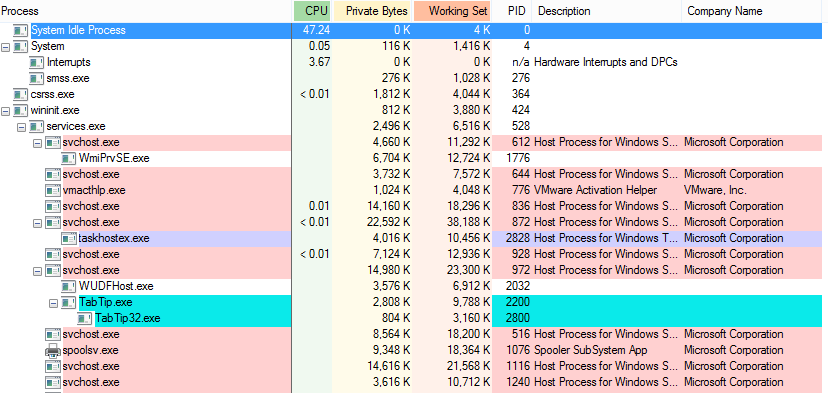Click the System Idle Process icon

pyautogui.click(x=21, y=30)
